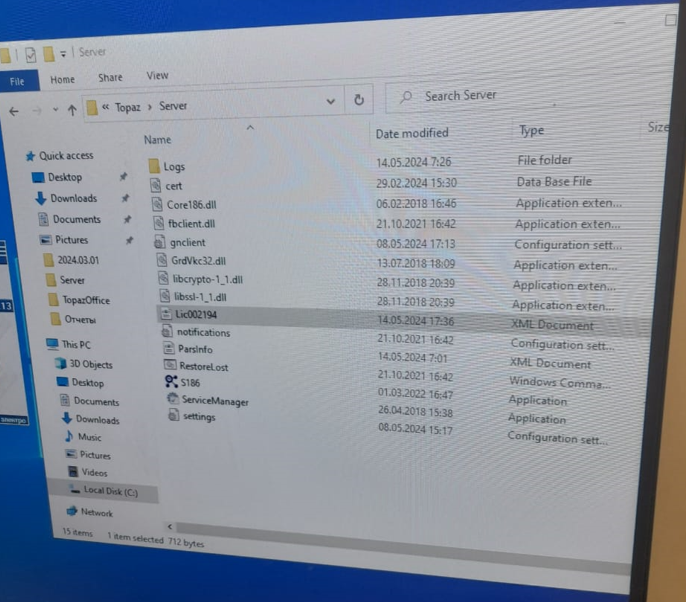This screenshot has width=686, height=602.
Task: Select Downloads under Quick access
Action: coord(74,198)
